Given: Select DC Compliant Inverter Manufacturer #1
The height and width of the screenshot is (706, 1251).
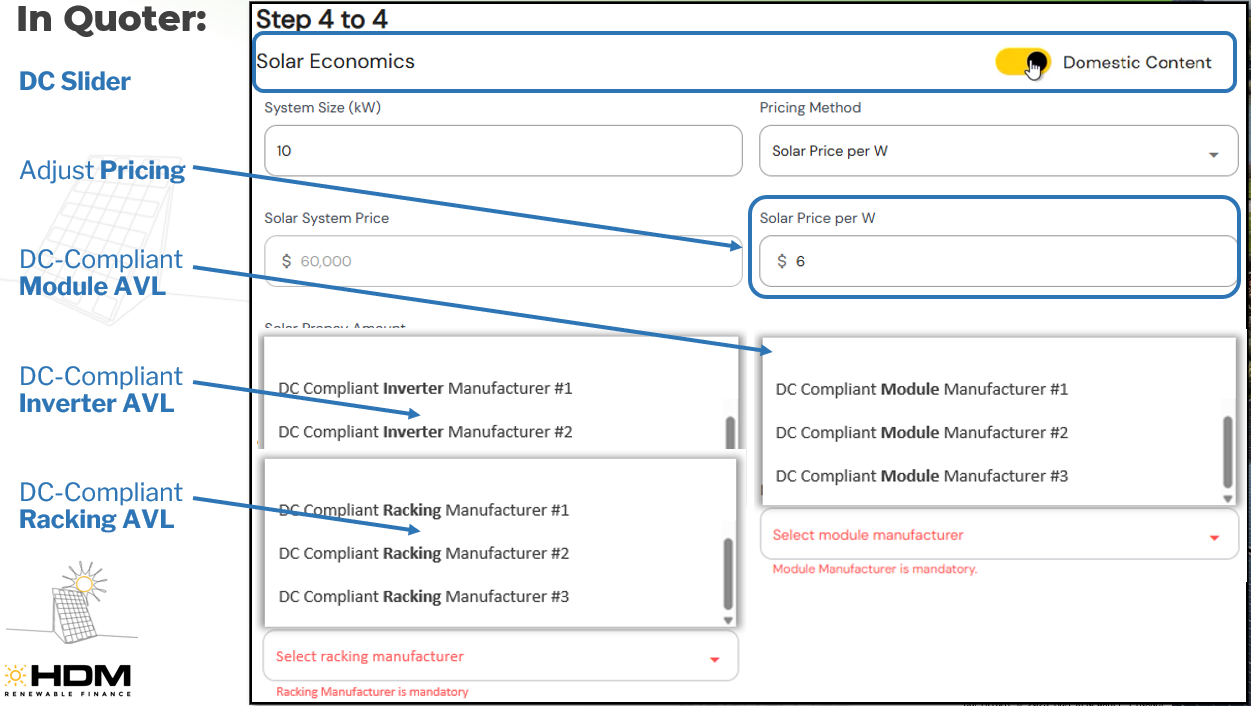Looking at the screenshot, I should pos(425,388).
